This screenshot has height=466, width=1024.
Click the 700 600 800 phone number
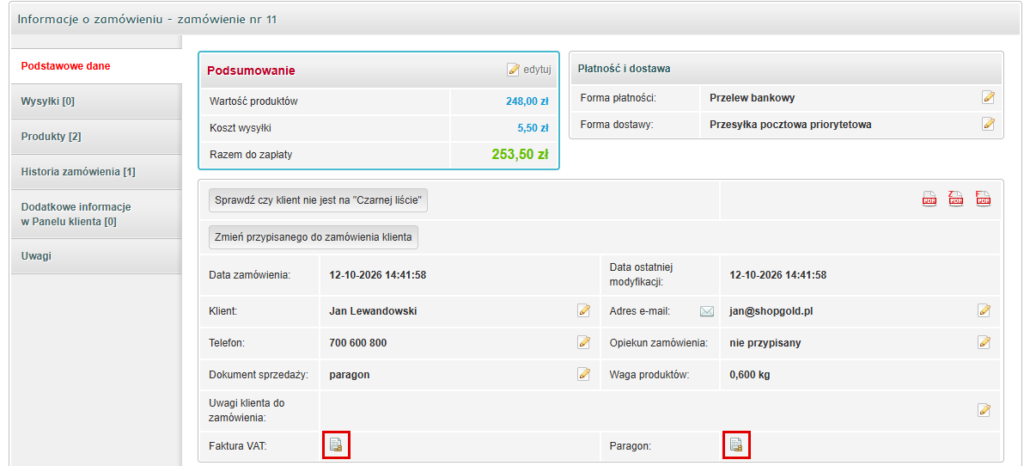(x=359, y=343)
